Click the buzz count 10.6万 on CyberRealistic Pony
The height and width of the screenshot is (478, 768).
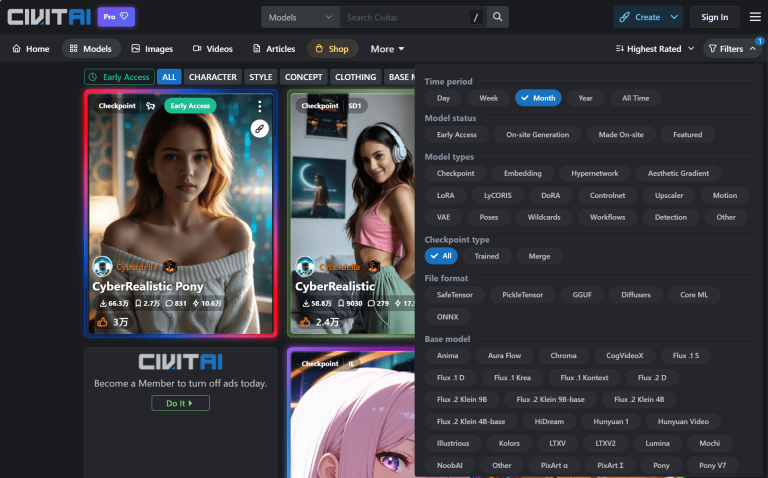(207, 303)
